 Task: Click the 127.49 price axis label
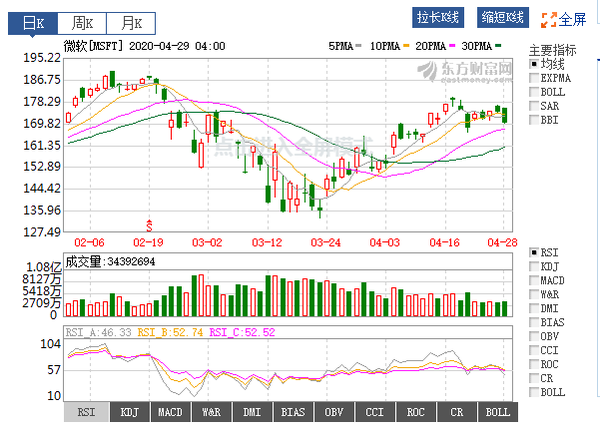click(x=42, y=232)
